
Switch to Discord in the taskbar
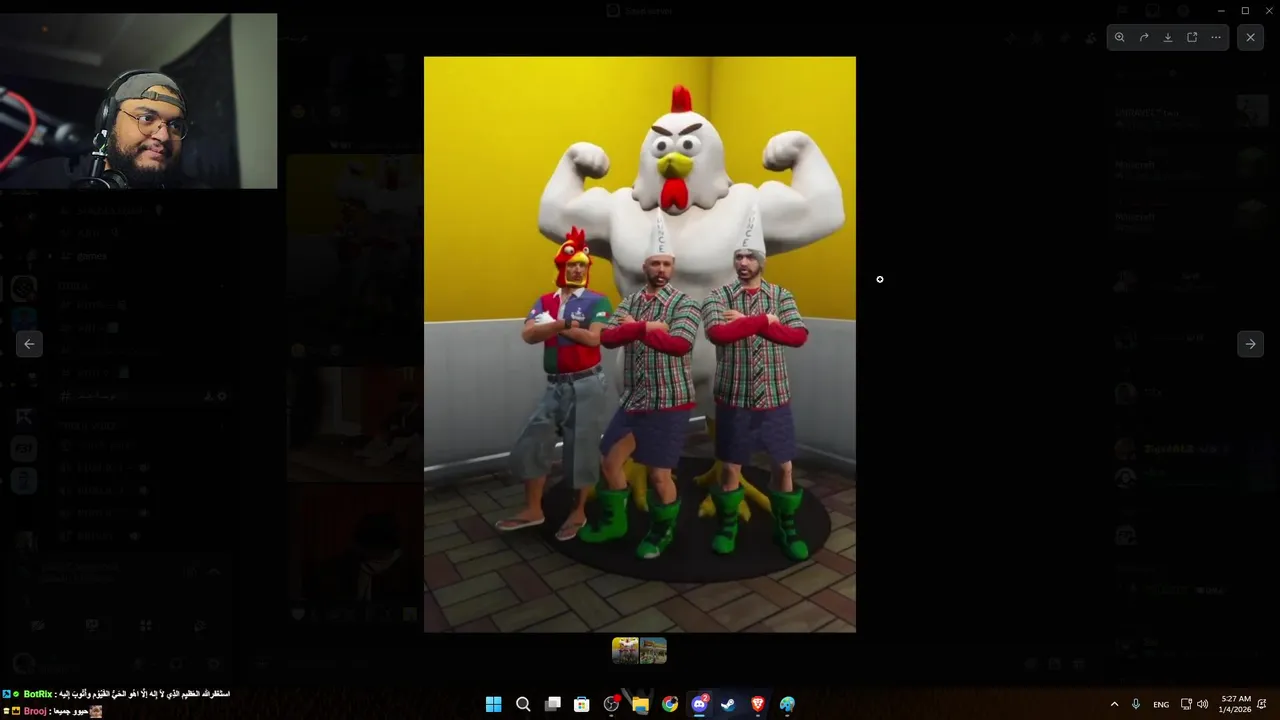click(x=700, y=704)
